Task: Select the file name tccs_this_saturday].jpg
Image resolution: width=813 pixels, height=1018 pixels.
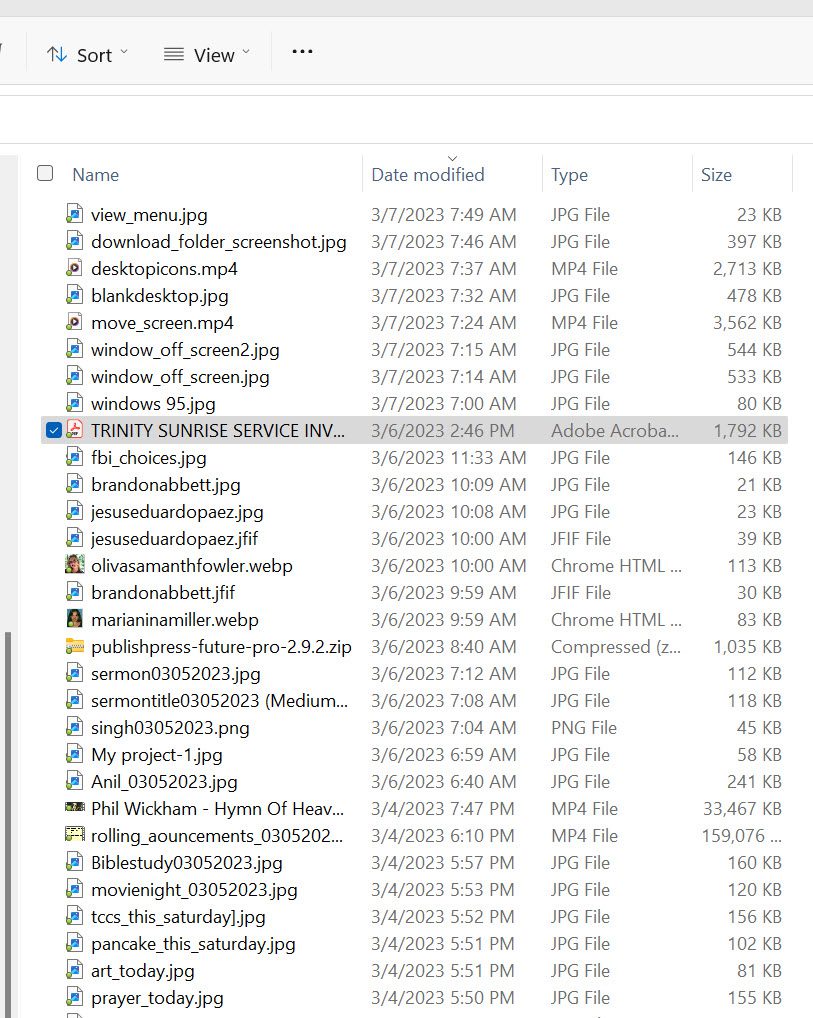Action: click(179, 917)
